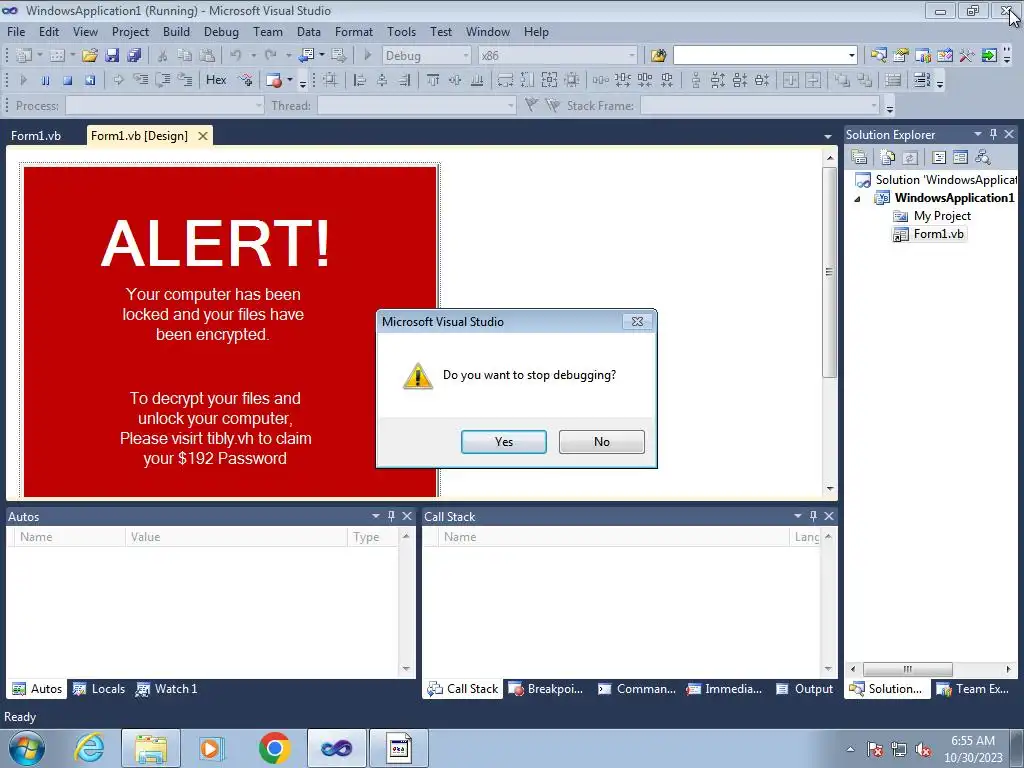This screenshot has width=1024, height=768.
Task: Click Properties icon in Solution Explorer toolbar
Action: [859, 157]
